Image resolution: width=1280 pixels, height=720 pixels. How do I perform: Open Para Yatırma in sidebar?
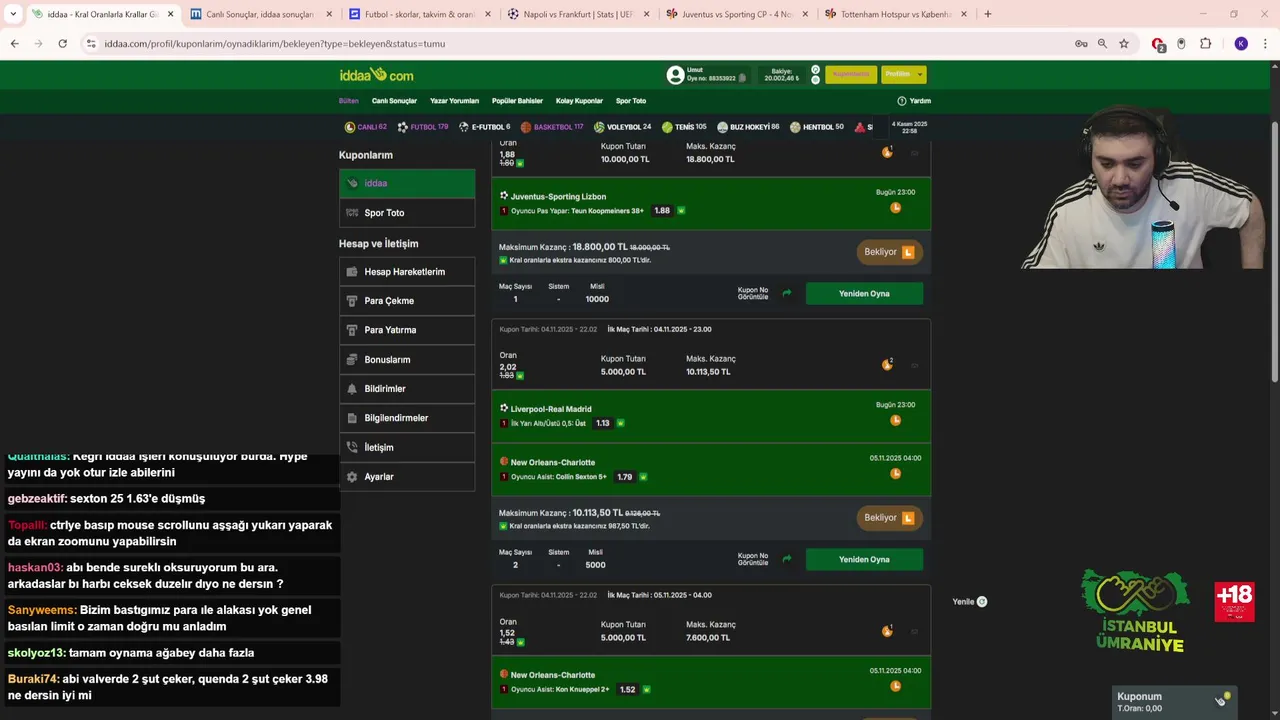coord(407,330)
